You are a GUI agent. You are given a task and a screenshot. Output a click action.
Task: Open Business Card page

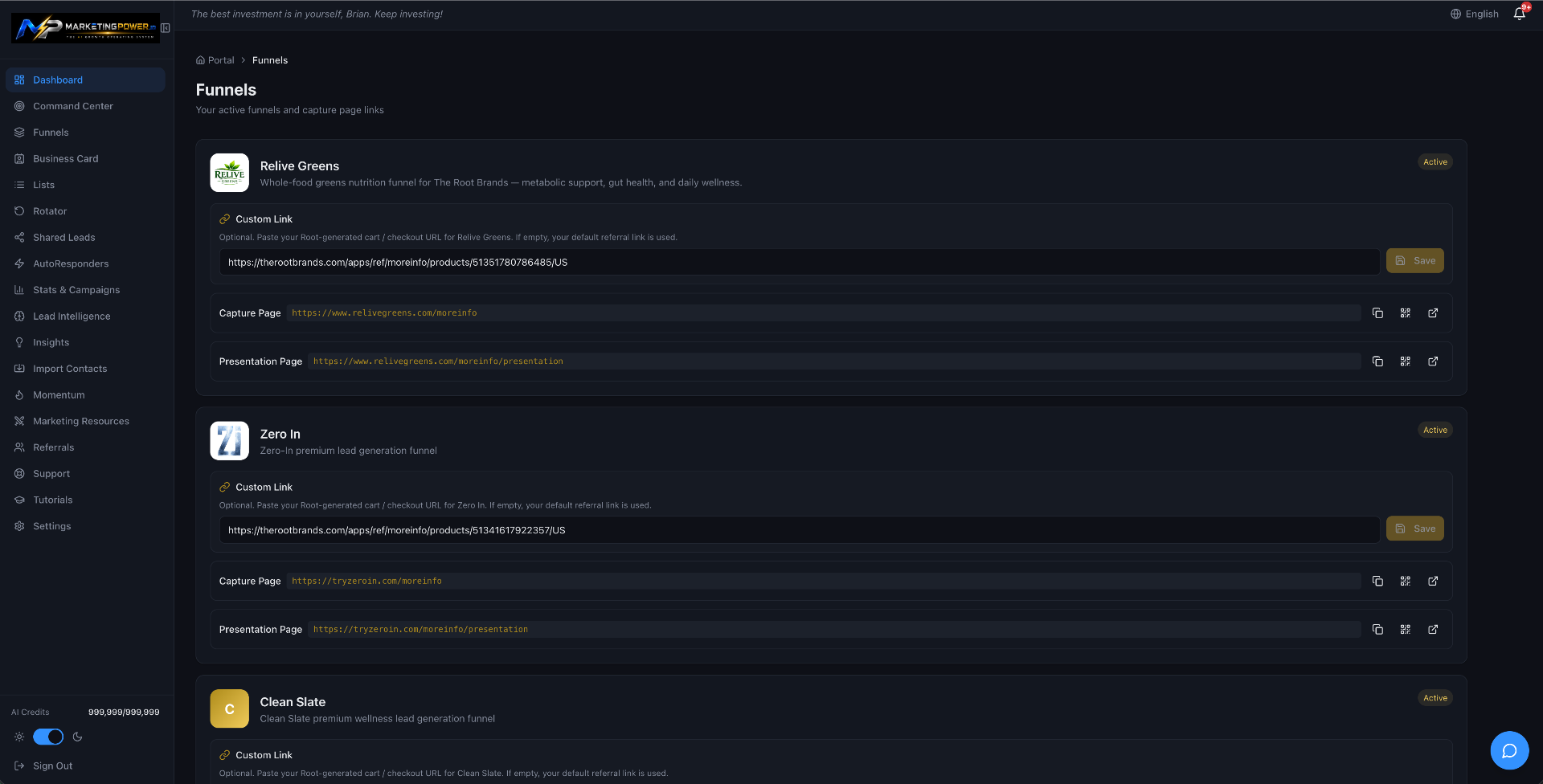85,158
